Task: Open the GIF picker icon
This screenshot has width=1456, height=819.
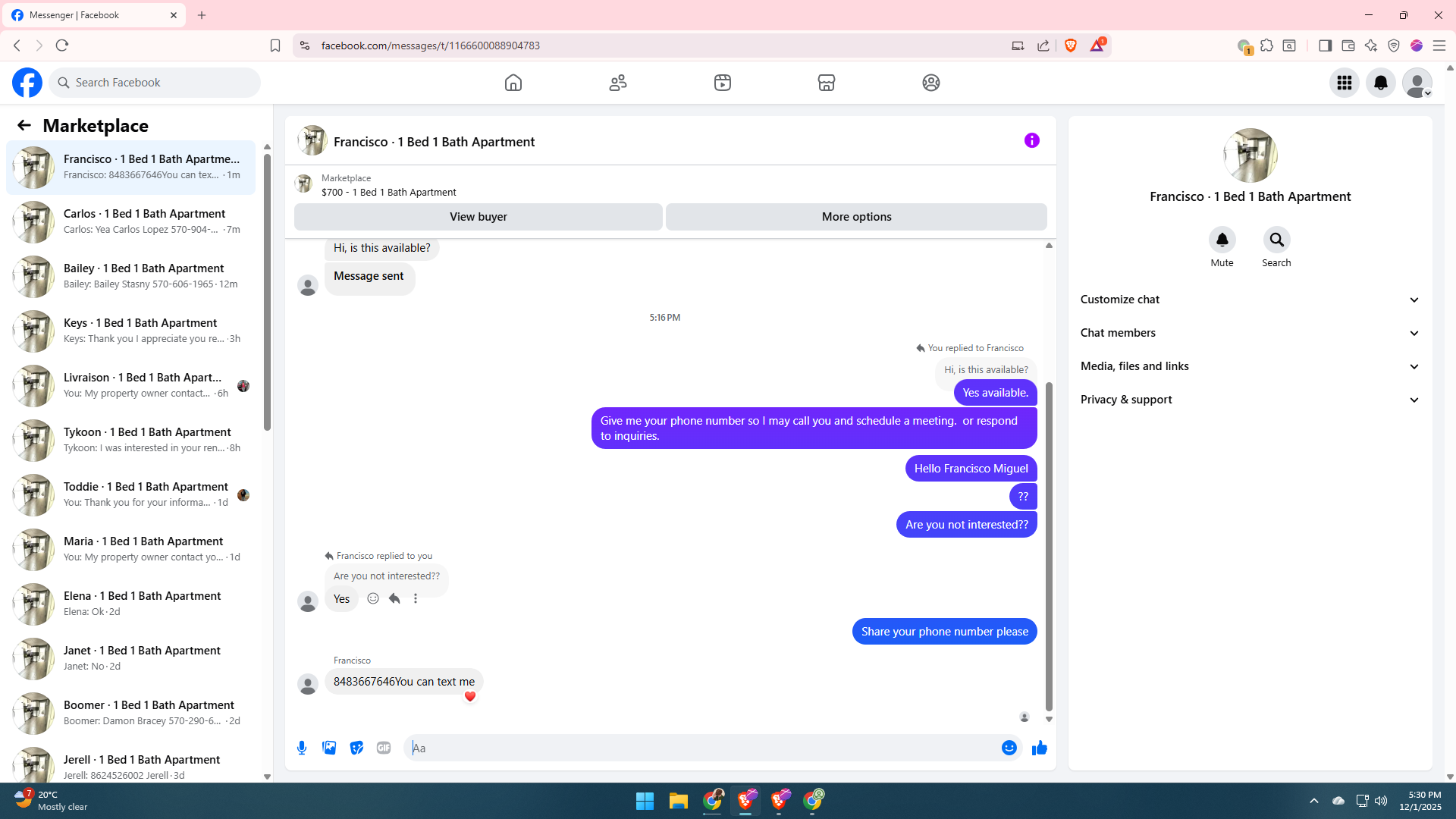Action: tap(384, 748)
